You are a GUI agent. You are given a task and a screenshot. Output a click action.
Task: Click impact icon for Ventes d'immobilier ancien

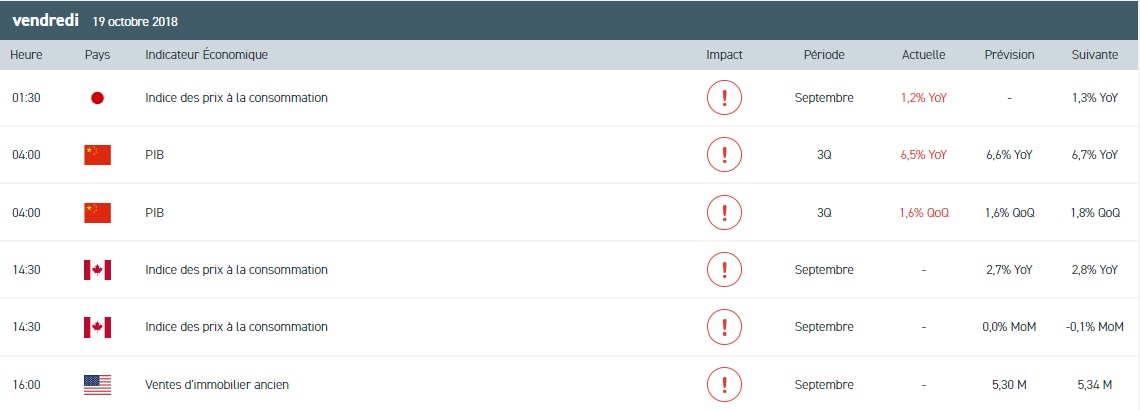click(x=724, y=384)
